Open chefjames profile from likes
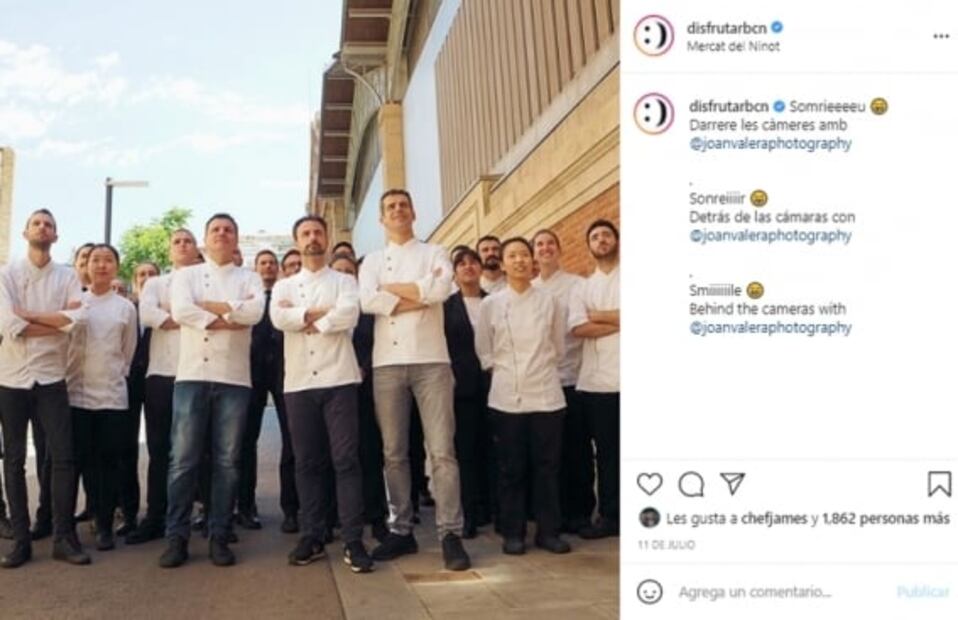Screen dimensions: 958x620 coord(773,519)
